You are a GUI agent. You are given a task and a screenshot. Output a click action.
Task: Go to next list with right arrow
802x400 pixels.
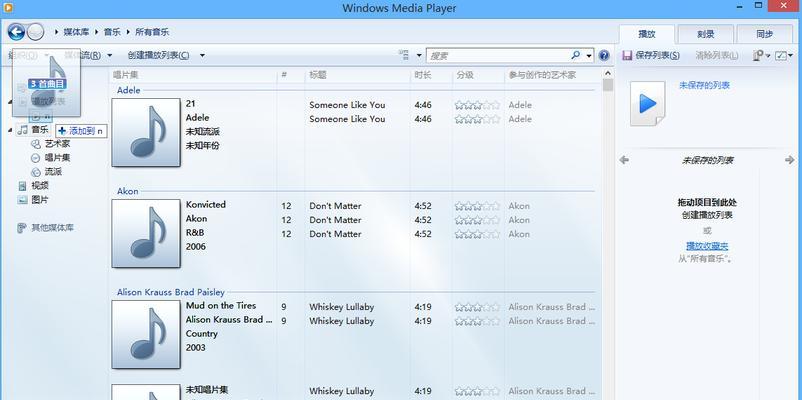789,160
